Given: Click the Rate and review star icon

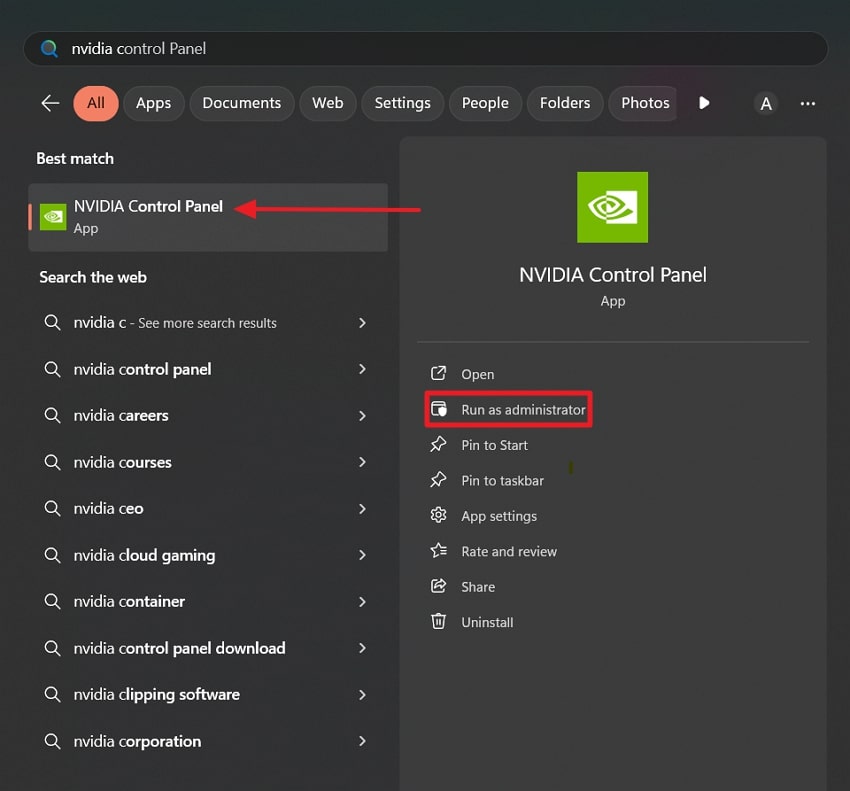Looking at the screenshot, I should 439,551.
